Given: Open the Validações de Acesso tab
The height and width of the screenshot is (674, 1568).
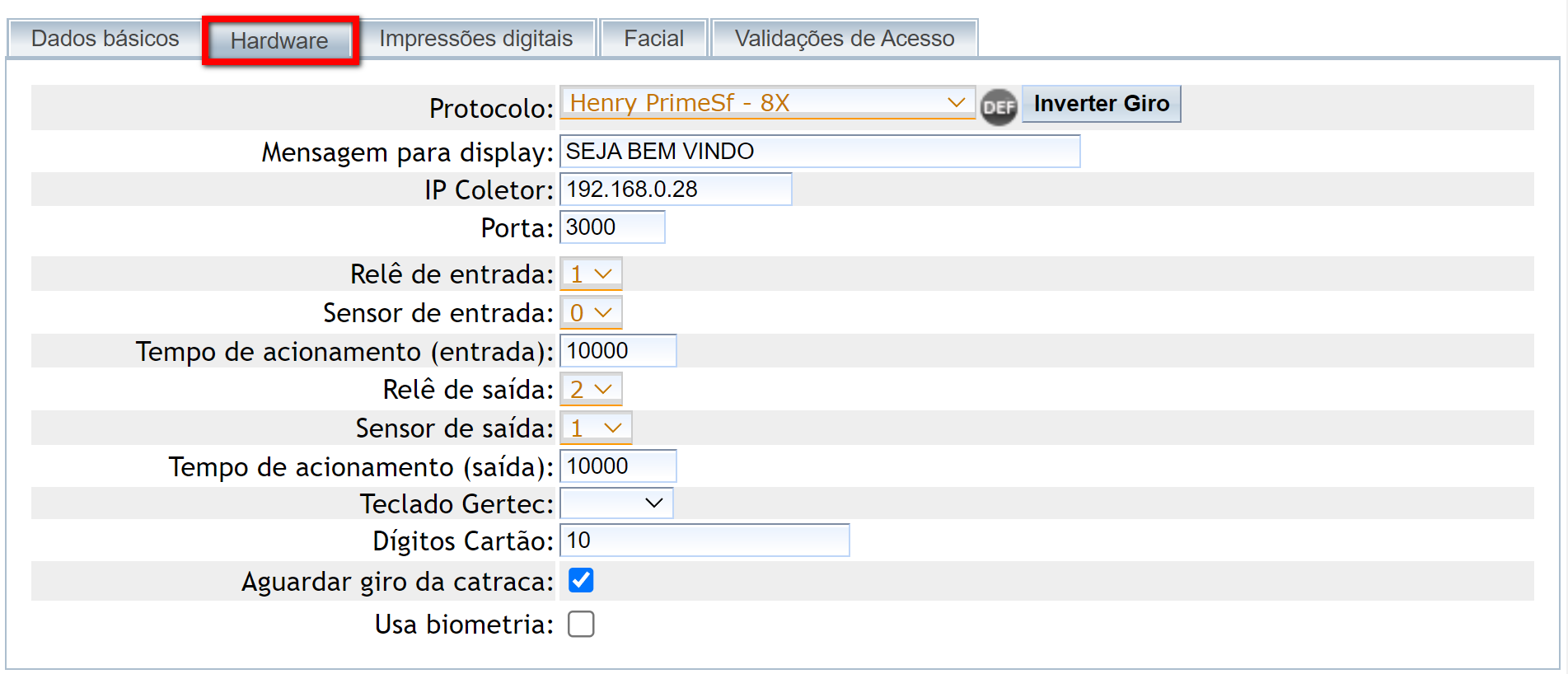Looking at the screenshot, I should pos(844,39).
